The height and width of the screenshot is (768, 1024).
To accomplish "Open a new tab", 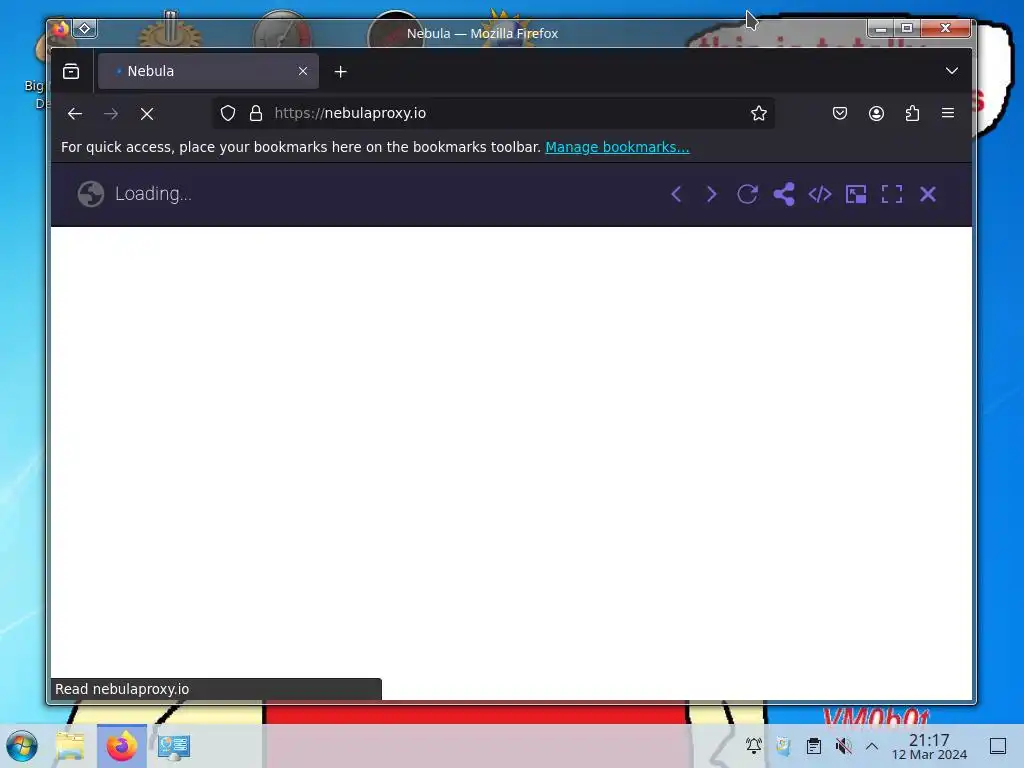I will pos(340,71).
